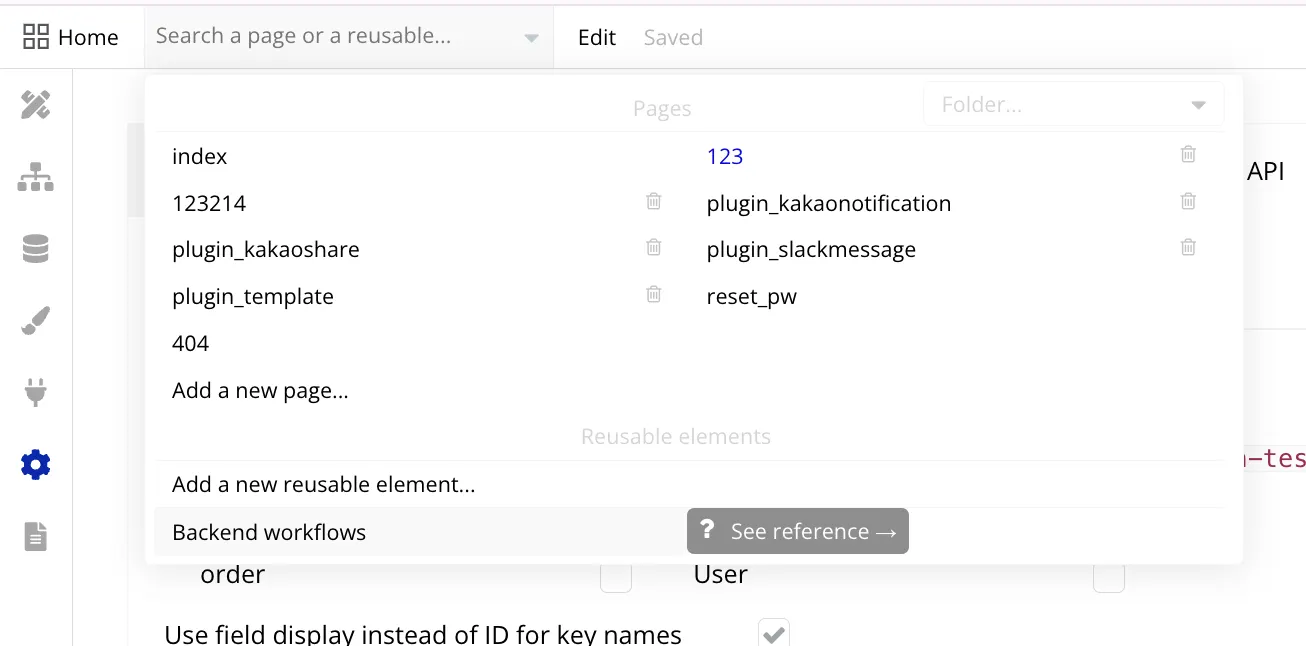Image resolution: width=1306 pixels, height=646 pixels.
Task: Open the See reference link
Action: coord(798,531)
